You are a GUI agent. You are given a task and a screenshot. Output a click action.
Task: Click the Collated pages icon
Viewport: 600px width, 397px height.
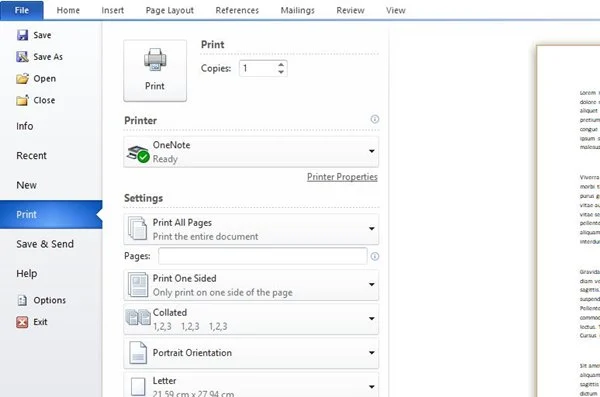click(x=138, y=317)
